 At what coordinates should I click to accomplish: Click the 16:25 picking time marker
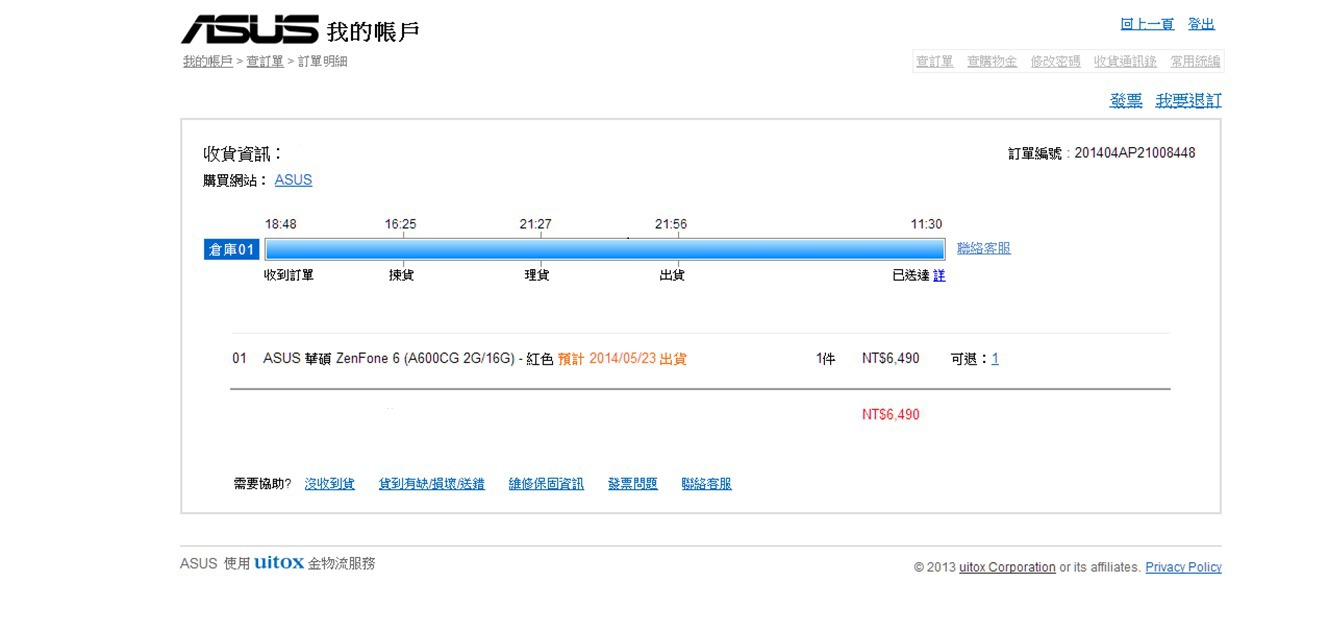point(400,224)
